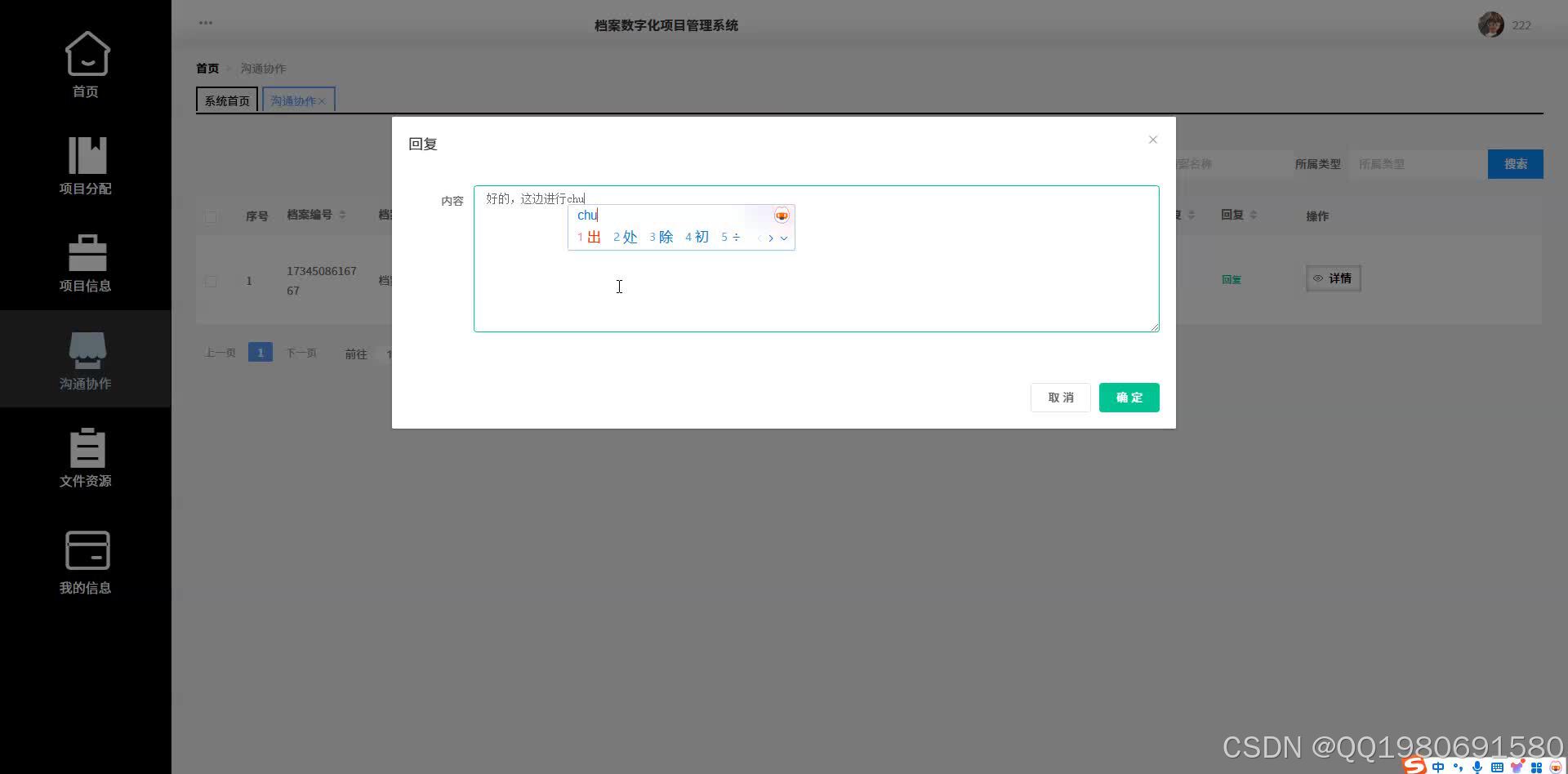Open the emoji panel on the pinyin candidate bar
Viewport: 1568px width, 774px height.
point(782,215)
